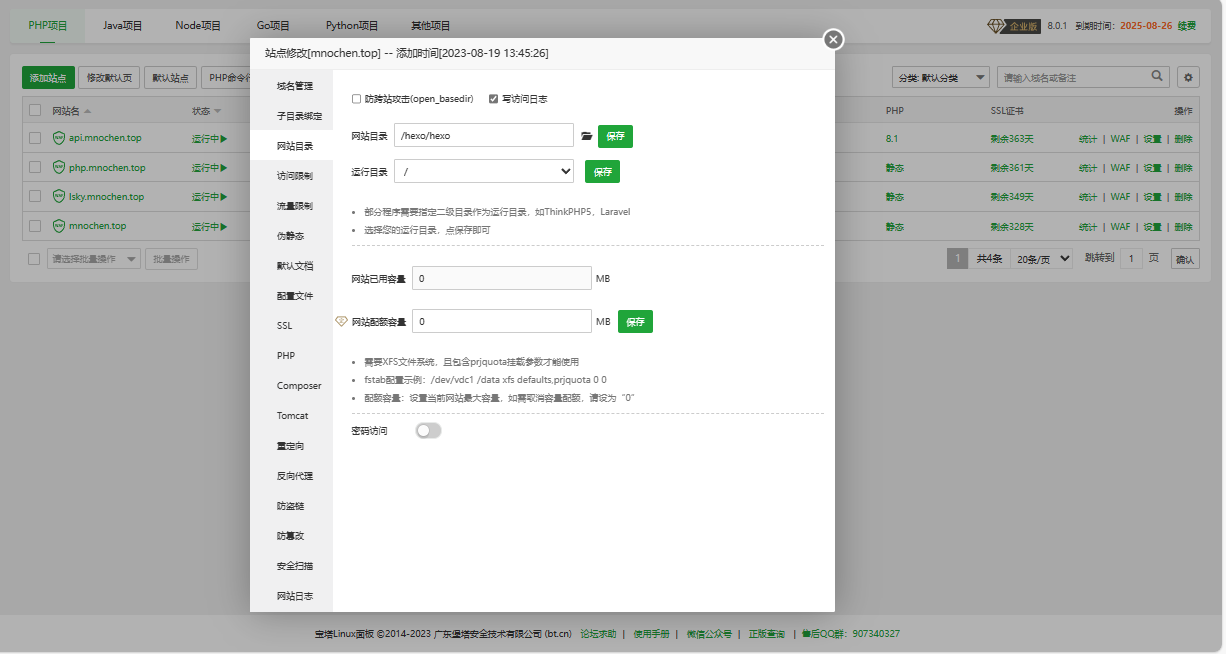Click the 跳转到 page number input field
The height and width of the screenshot is (654, 1226).
click(x=1131, y=258)
